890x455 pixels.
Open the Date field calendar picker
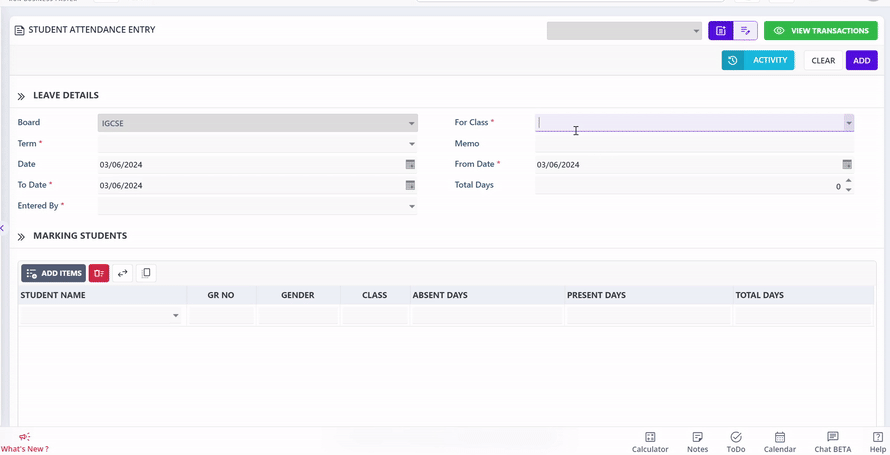[x=410, y=165]
